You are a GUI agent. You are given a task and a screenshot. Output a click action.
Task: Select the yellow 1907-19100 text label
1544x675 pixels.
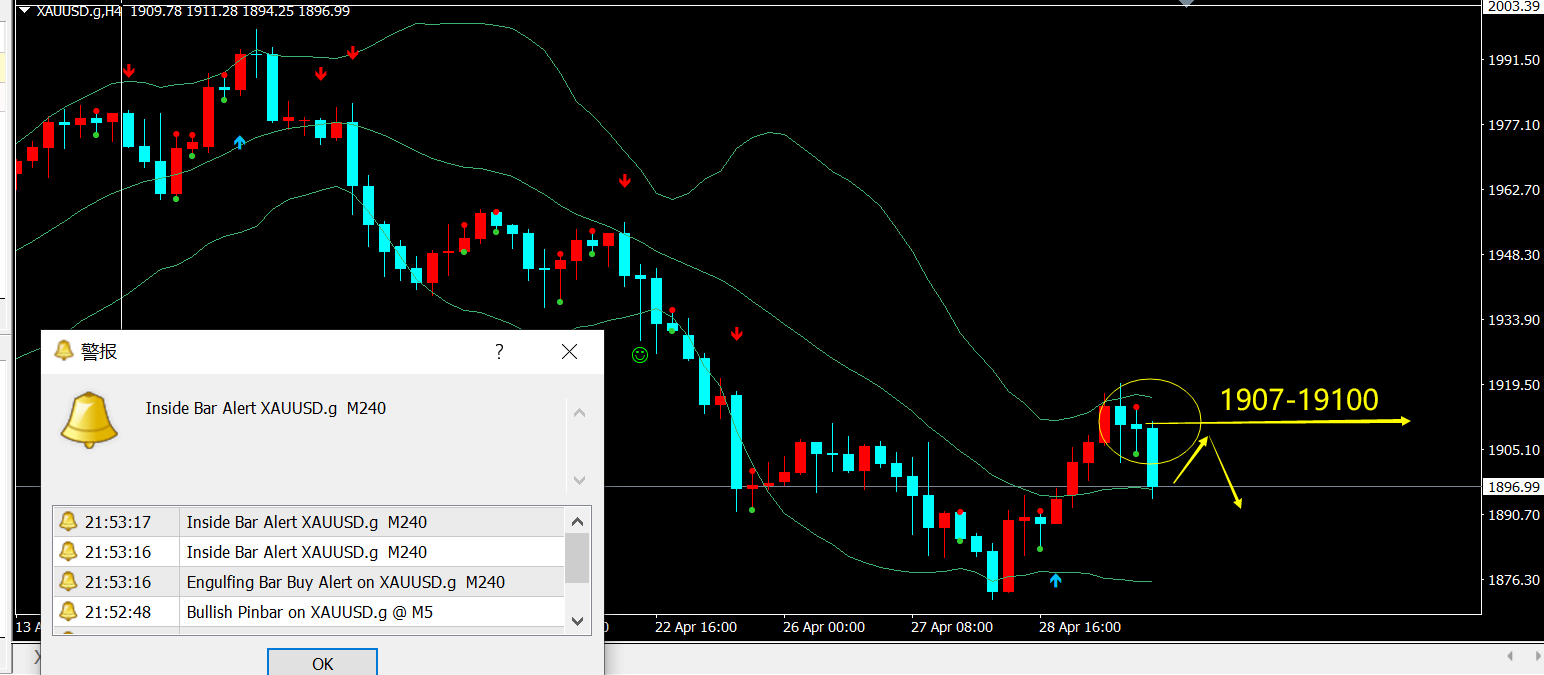pos(1299,400)
